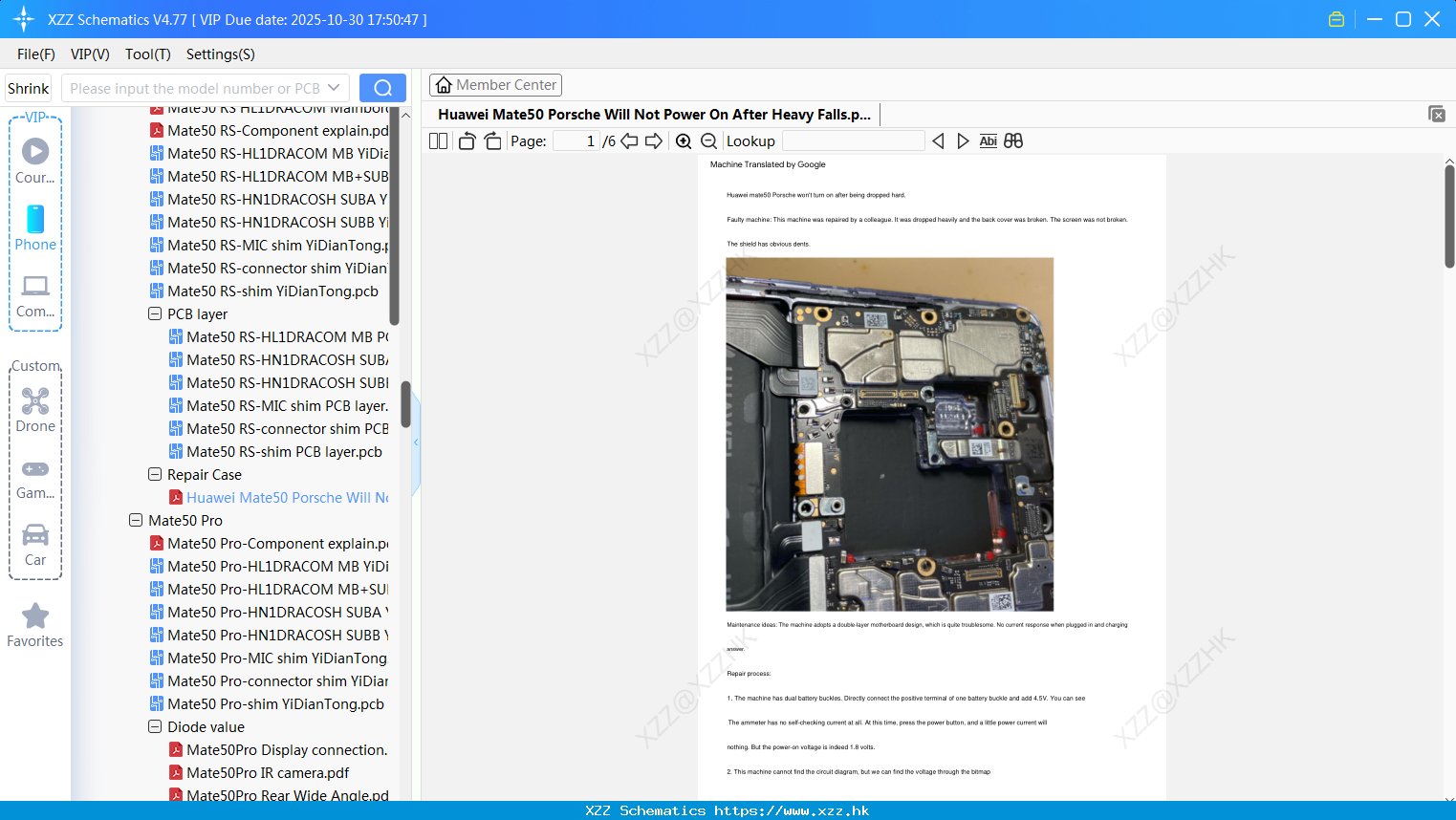Image resolution: width=1456 pixels, height=820 pixels.
Task: Collapse the Diode value folder
Action: pyautogui.click(x=155, y=726)
